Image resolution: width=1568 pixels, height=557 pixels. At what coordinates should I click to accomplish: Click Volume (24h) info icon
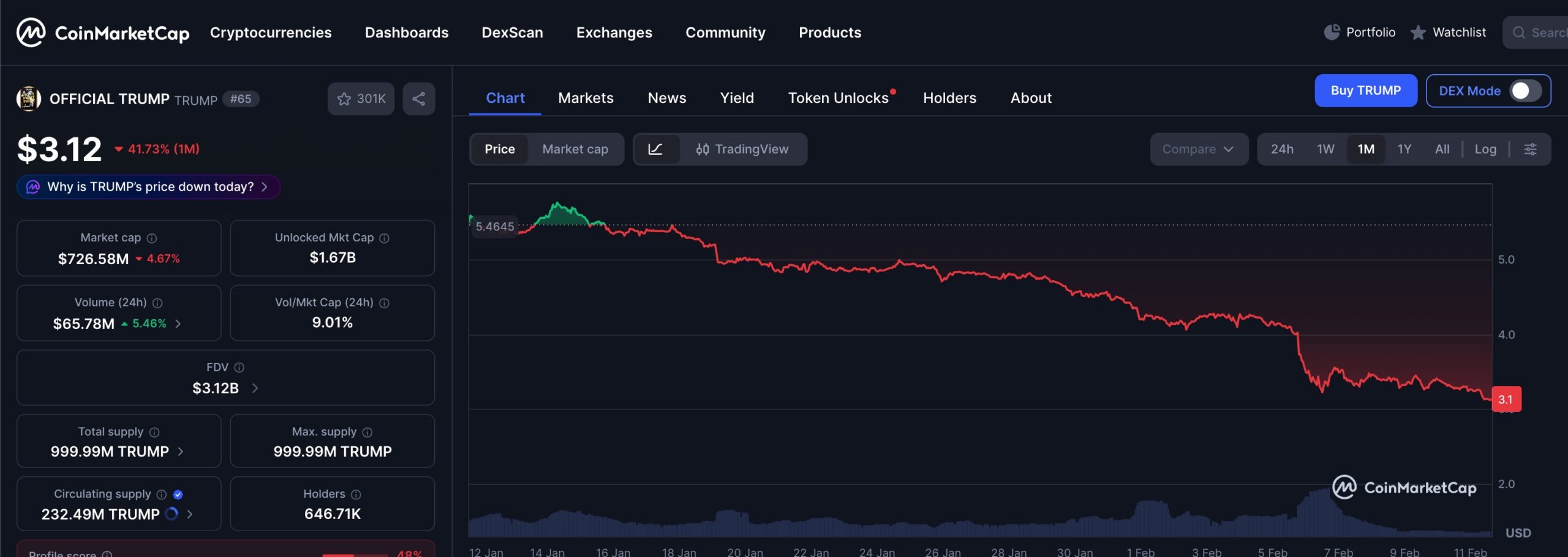157,303
